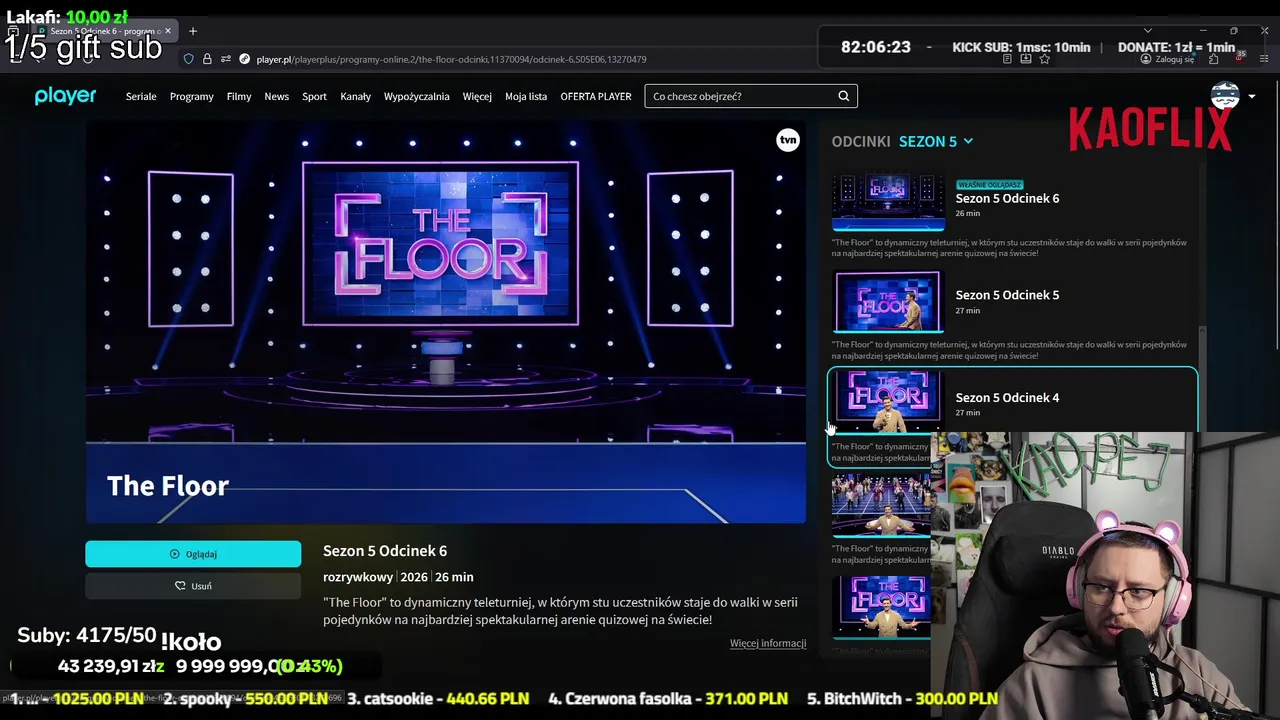The image size is (1280, 720).
Task: Click the 'Zaloguj się' browser account button
Action: 1168,59
